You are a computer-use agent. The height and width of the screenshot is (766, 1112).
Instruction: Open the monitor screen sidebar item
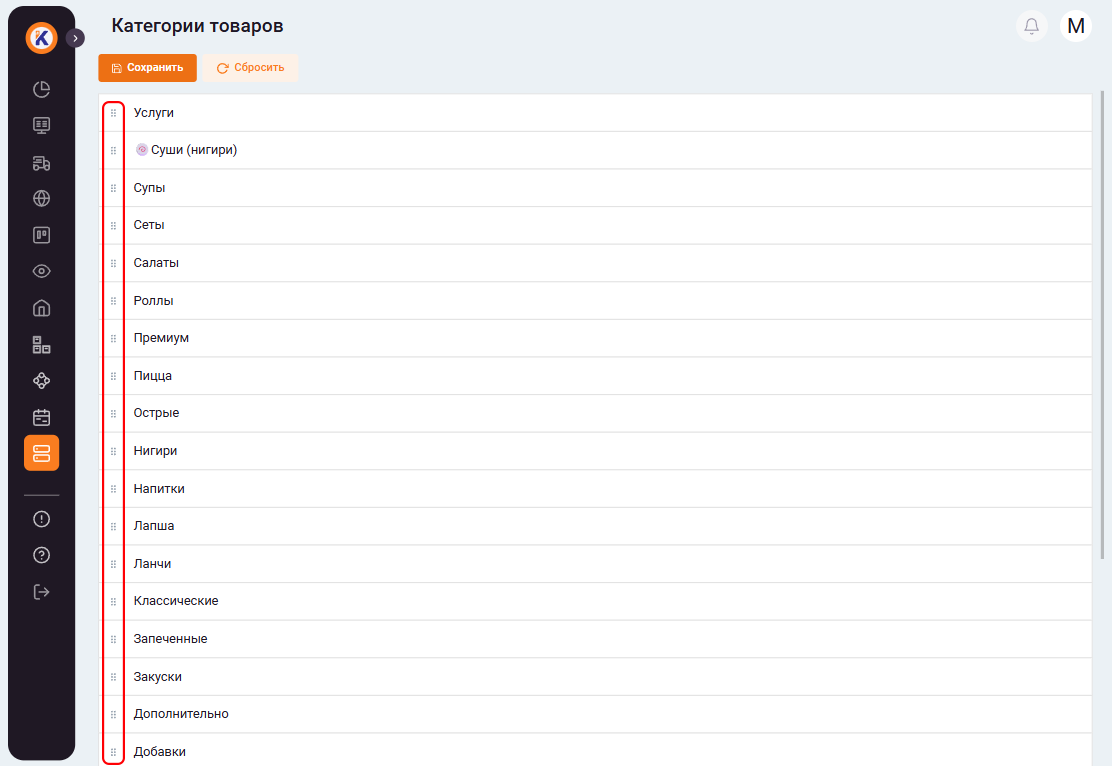(x=41, y=126)
